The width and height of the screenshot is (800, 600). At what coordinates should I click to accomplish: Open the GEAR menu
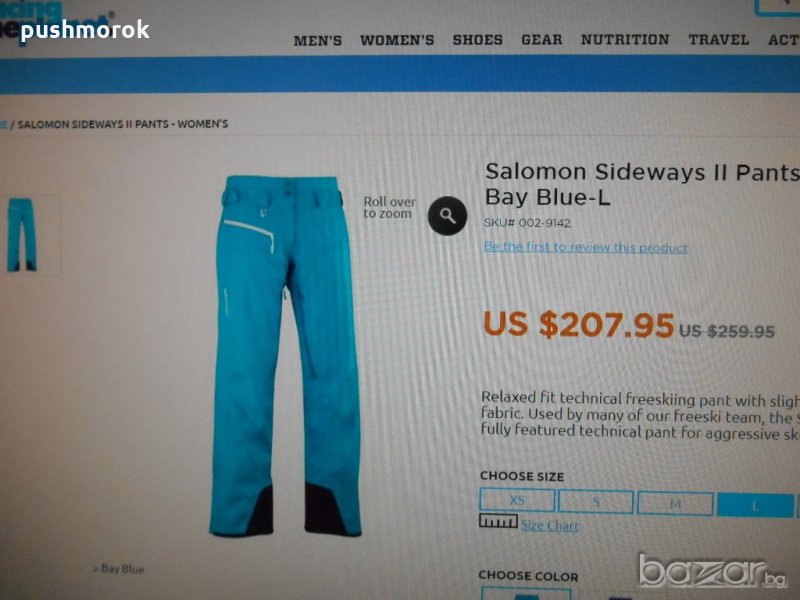tap(541, 40)
